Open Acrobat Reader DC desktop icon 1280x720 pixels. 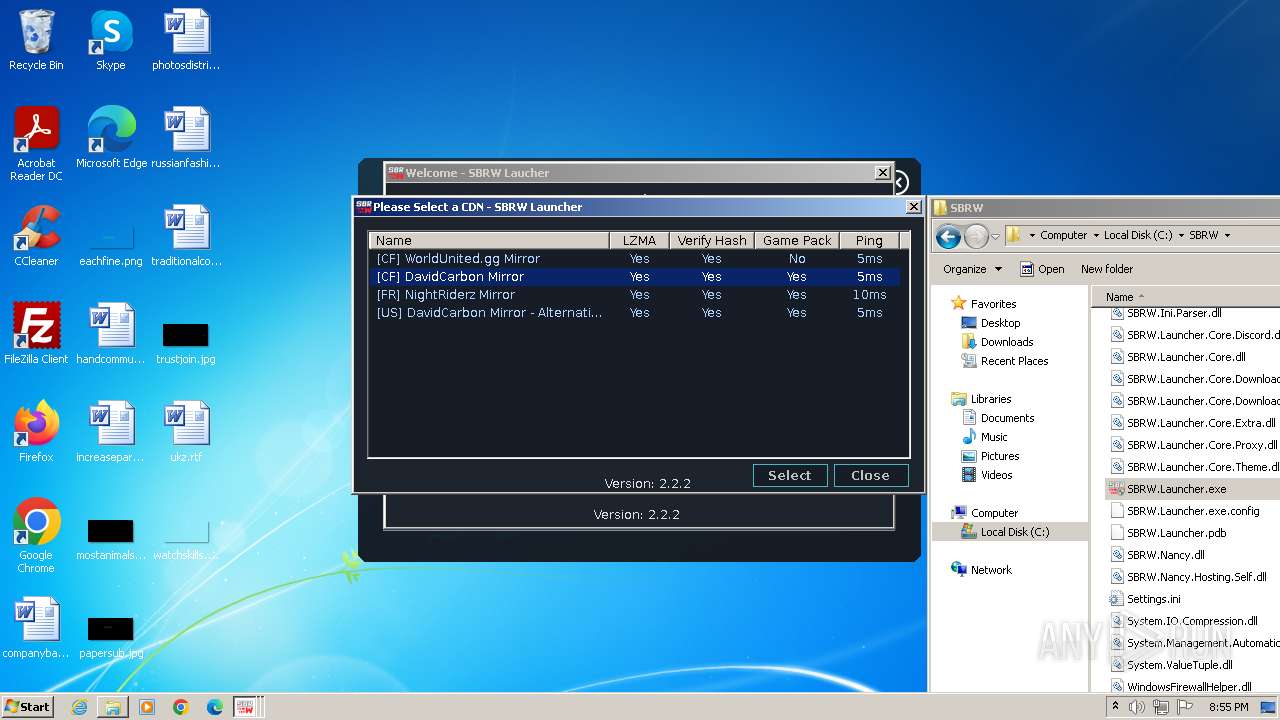[x=36, y=144]
